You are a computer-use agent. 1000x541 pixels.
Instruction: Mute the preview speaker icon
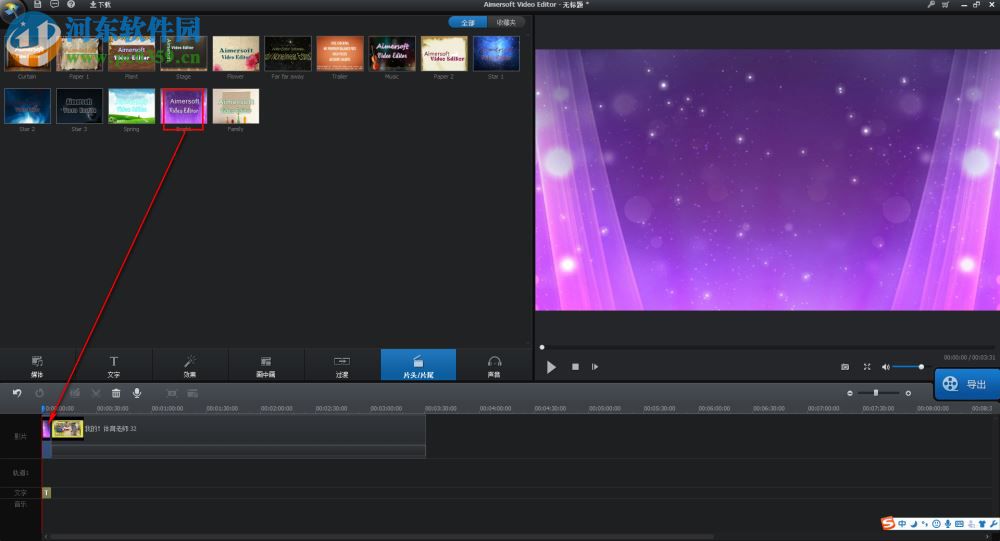tap(885, 367)
